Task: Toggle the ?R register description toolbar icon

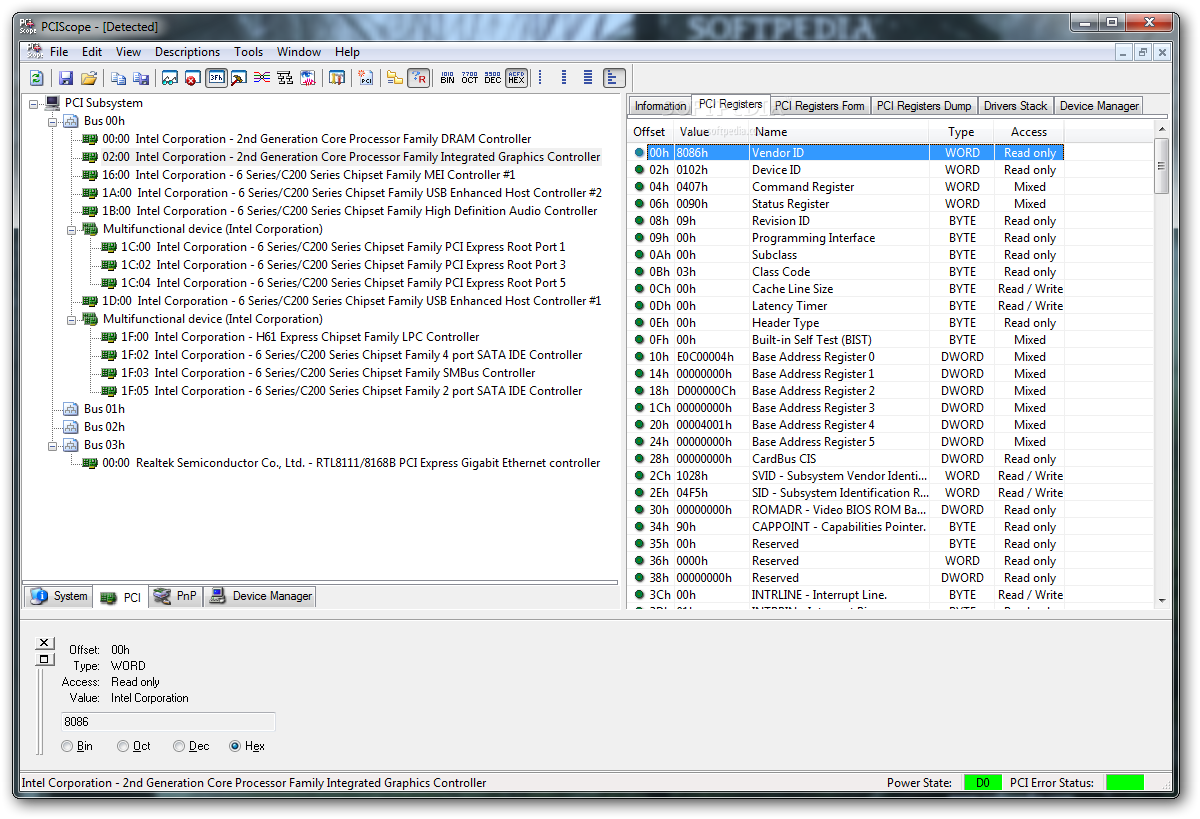Action: click(x=419, y=77)
